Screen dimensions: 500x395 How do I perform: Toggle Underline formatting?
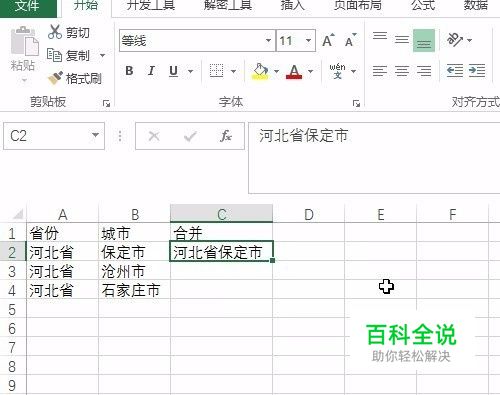click(173, 71)
